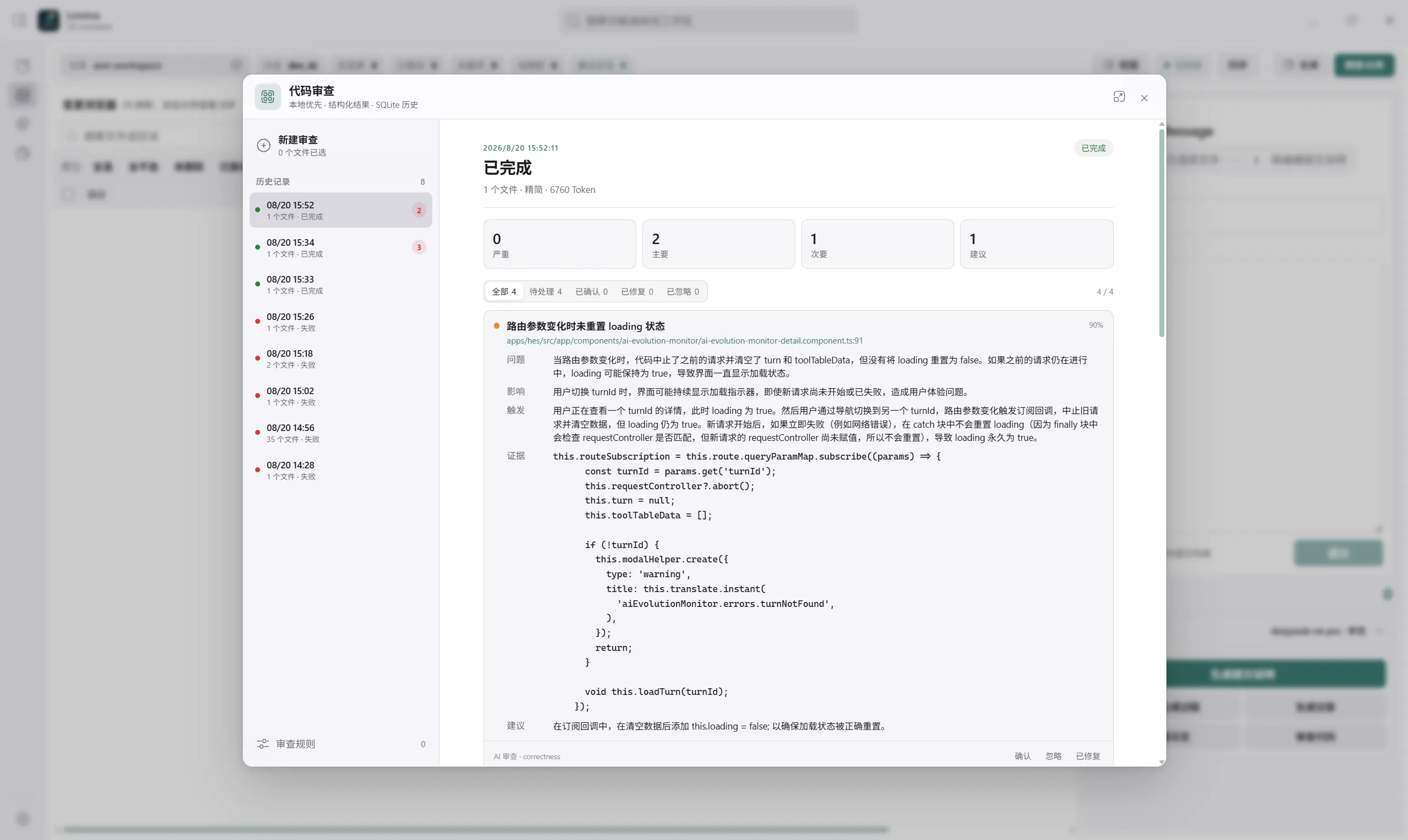The image size is (1408, 840).
Task: Select history entry 08/20 14:56 with 35 files
Action: click(x=341, y=433)
